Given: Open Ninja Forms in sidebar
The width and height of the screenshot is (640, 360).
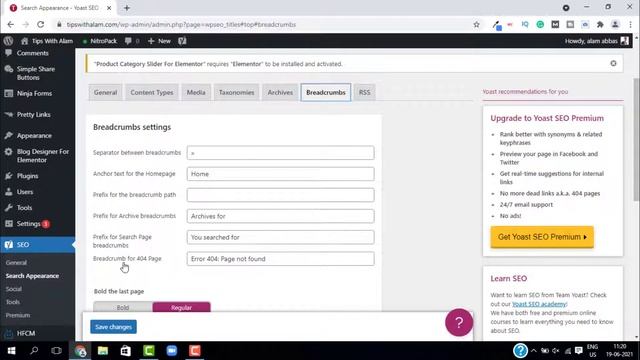Looking at the screenshot, I should pos(34,93).
